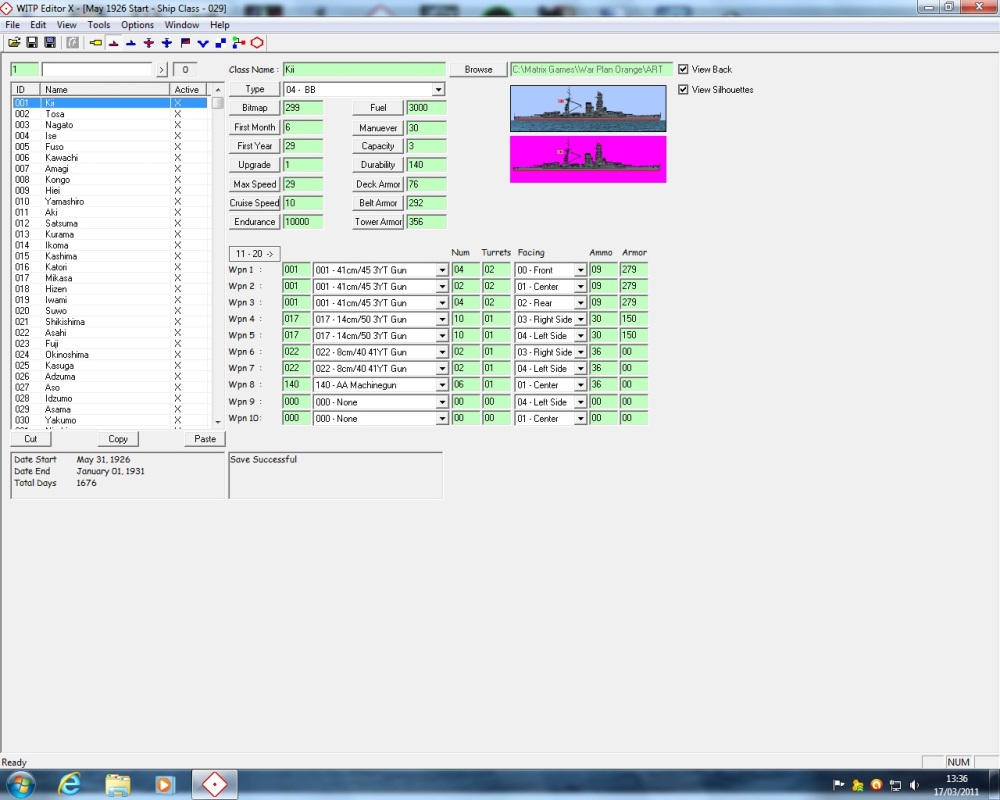Click the magenta-background ship silhouette image

[x=588, y=159]
